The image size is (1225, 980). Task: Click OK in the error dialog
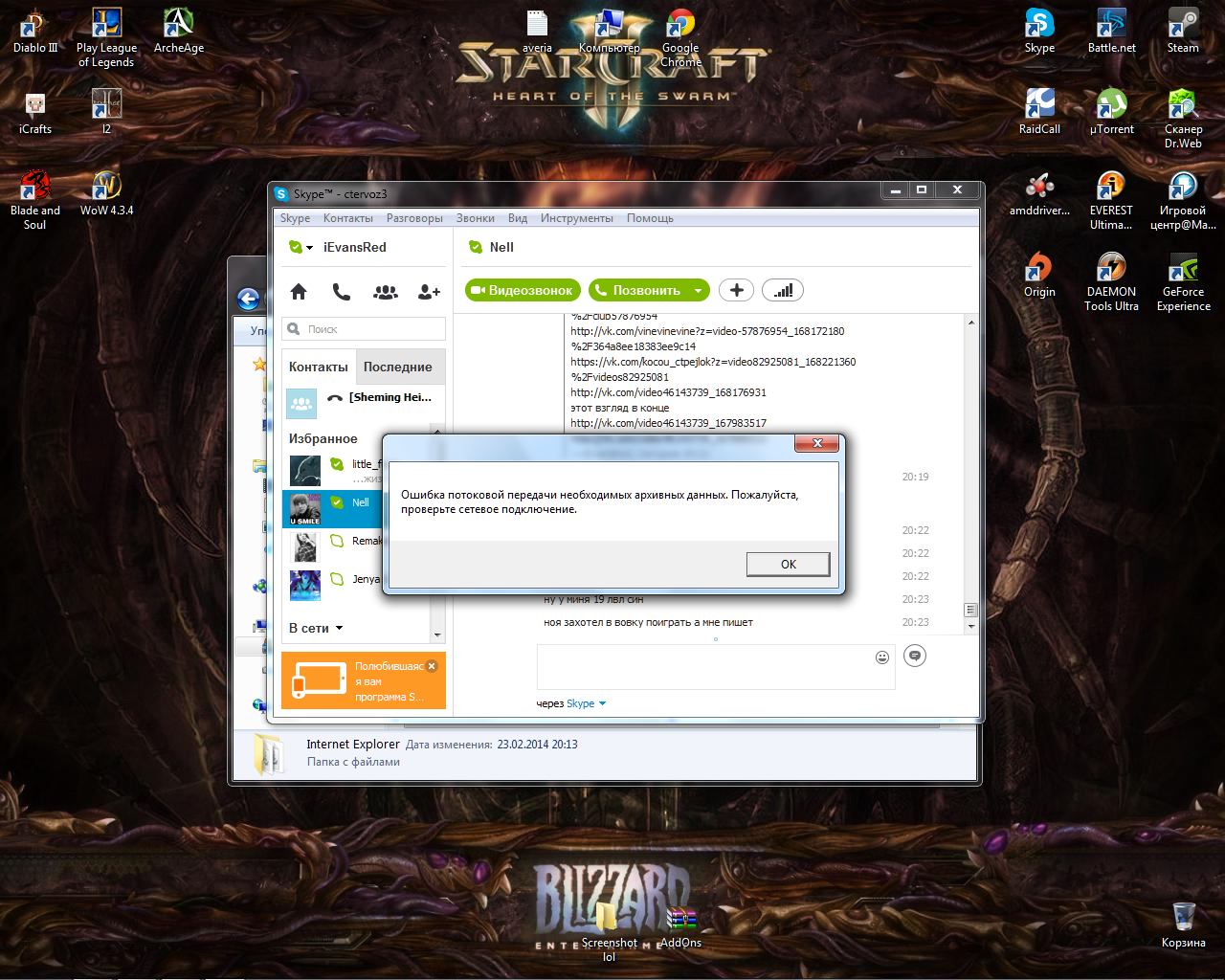[789, 564]
